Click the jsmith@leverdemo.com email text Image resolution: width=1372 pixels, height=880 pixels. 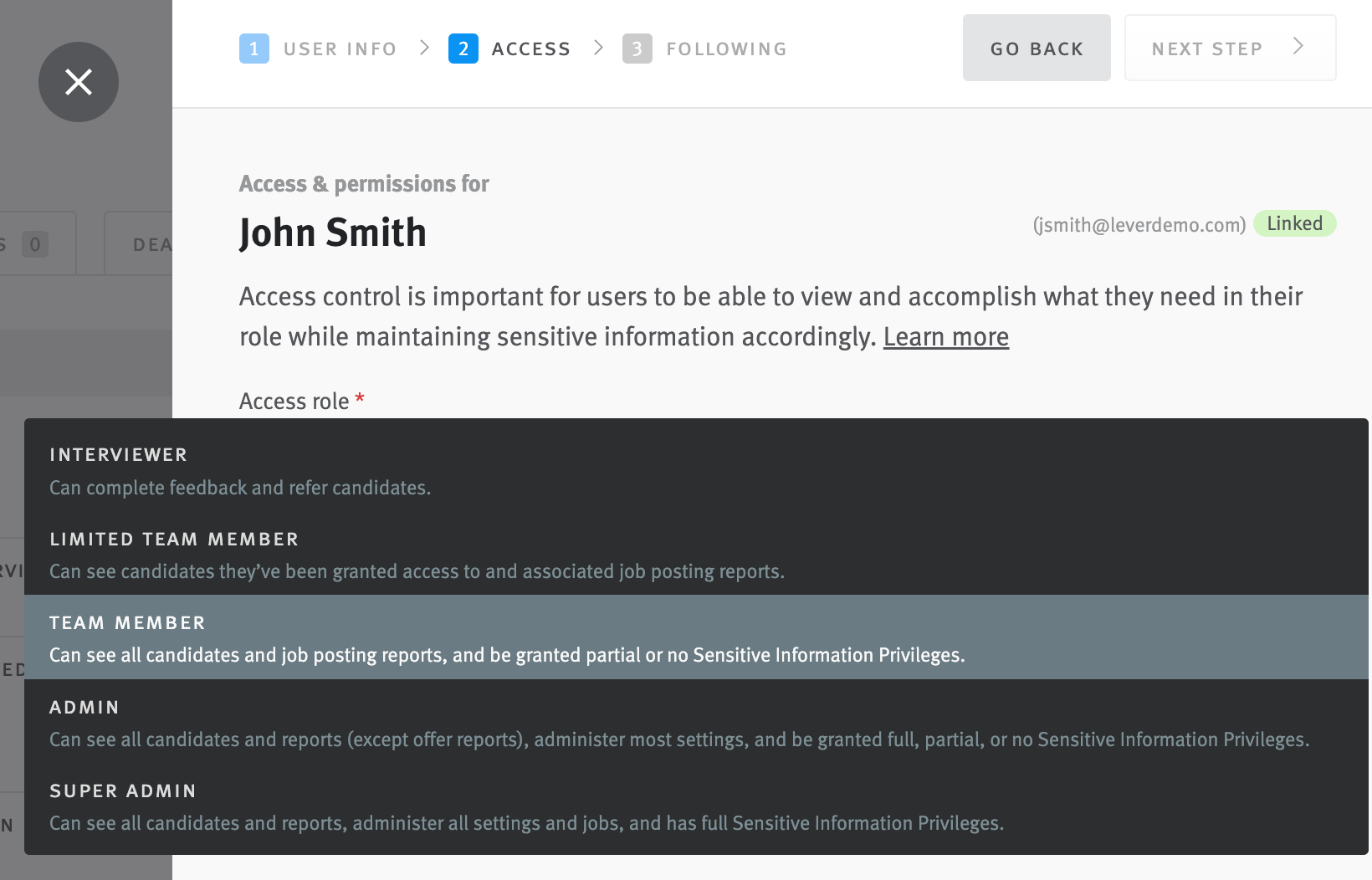pos(1140,224)
